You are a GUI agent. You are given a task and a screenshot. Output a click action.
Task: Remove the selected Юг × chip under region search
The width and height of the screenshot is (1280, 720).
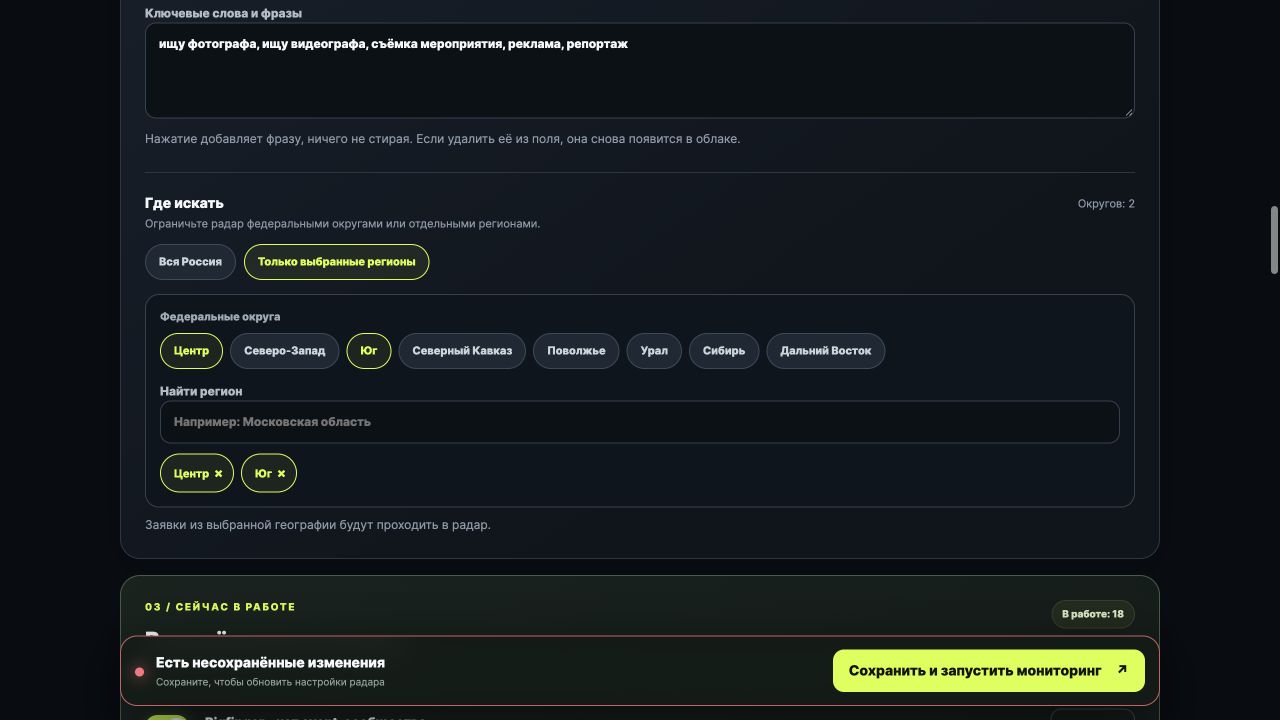269,474
